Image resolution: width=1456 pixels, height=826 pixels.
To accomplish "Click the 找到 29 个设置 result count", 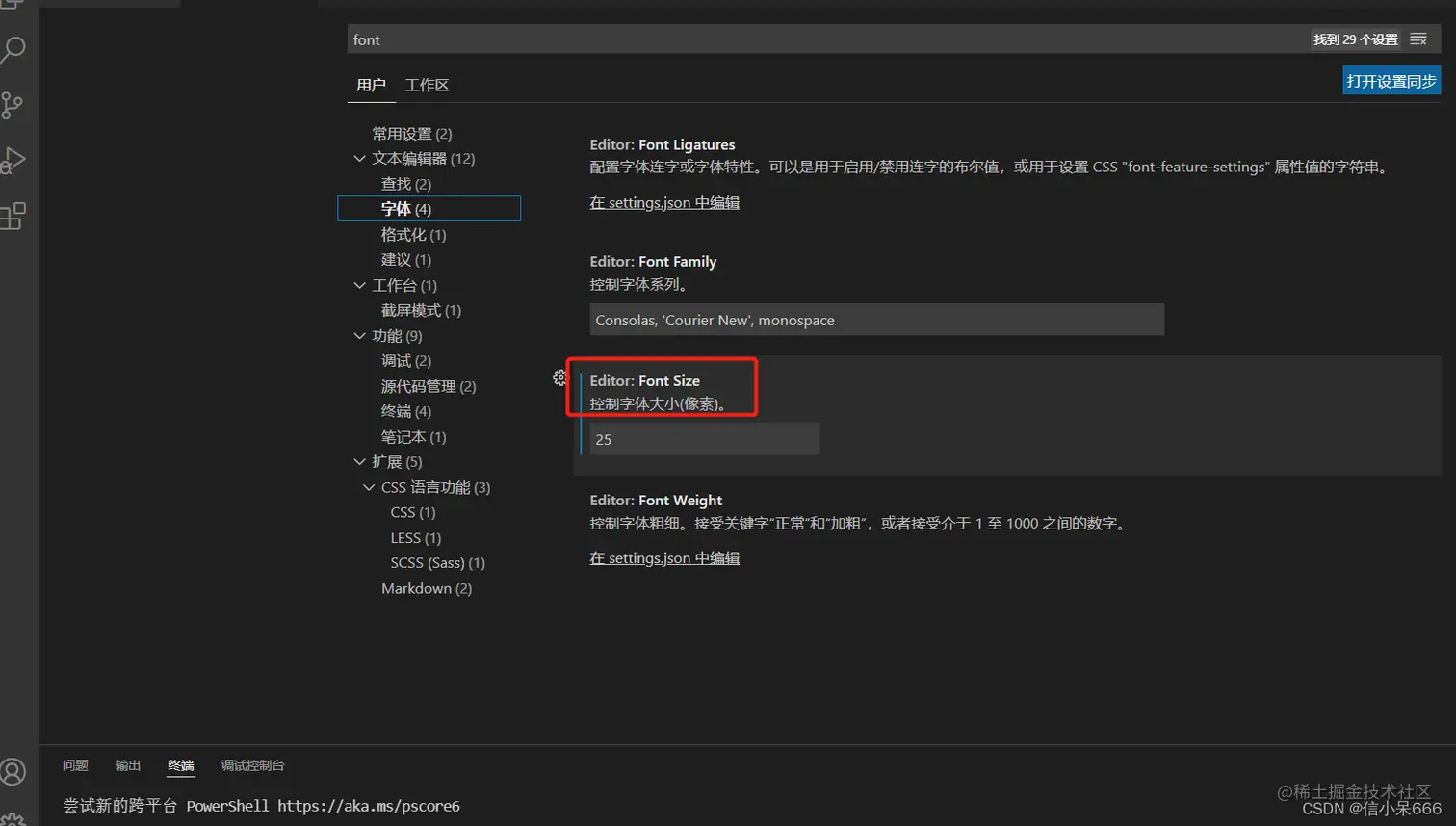I will point(1356,39).
